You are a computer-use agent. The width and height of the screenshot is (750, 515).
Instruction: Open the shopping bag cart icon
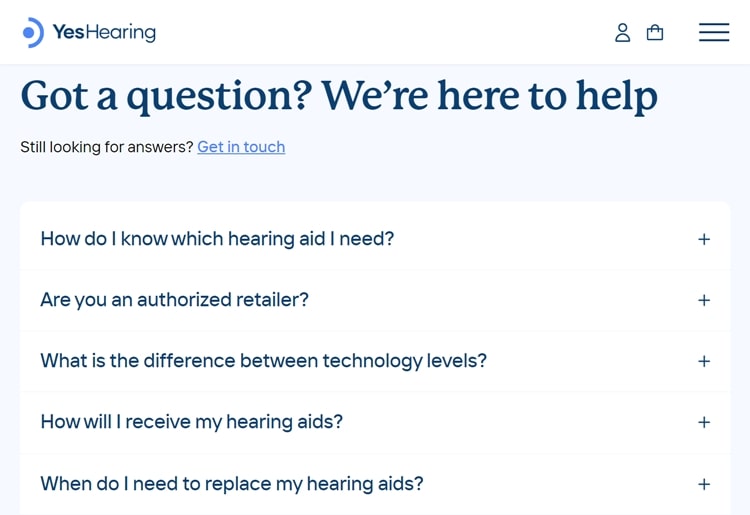pyautogui.click(x=655, y=32)
